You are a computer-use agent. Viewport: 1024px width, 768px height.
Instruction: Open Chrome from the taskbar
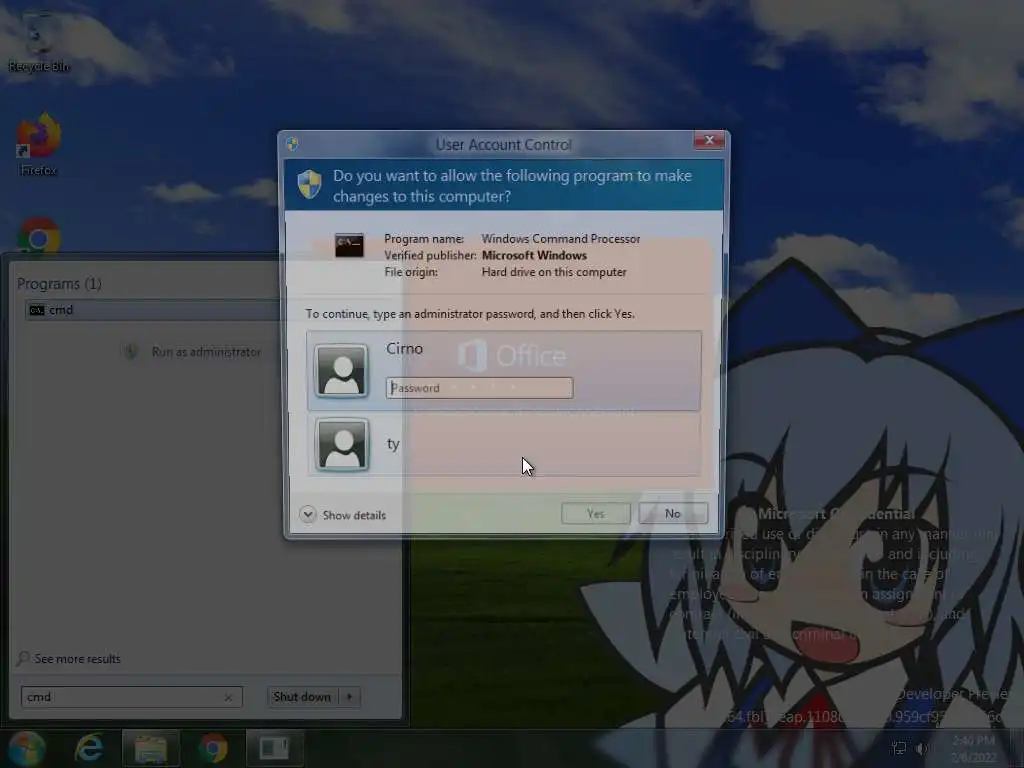tap(213, 748)
